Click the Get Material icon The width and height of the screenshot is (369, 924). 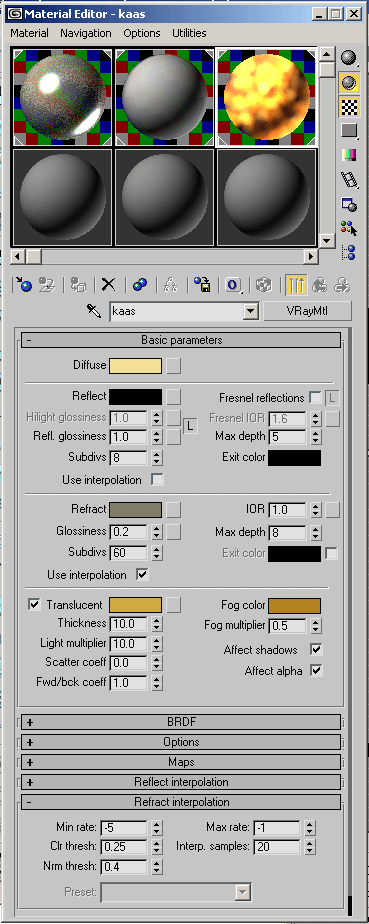point(23,285)
